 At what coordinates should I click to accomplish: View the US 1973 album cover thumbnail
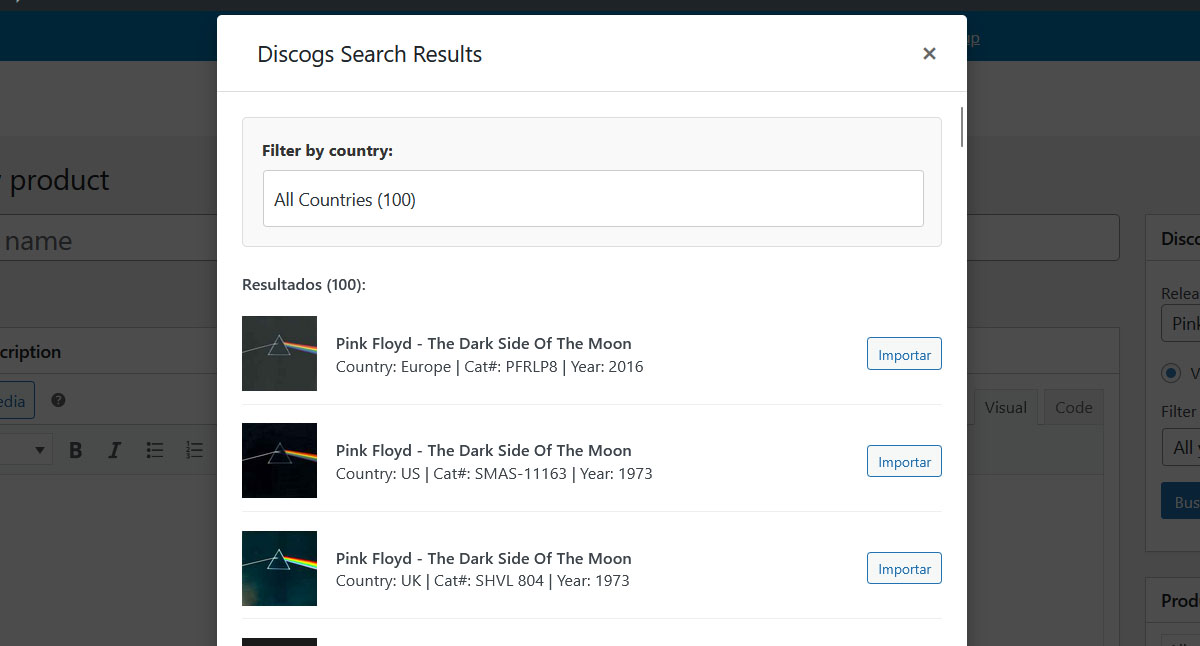point(279,460)
